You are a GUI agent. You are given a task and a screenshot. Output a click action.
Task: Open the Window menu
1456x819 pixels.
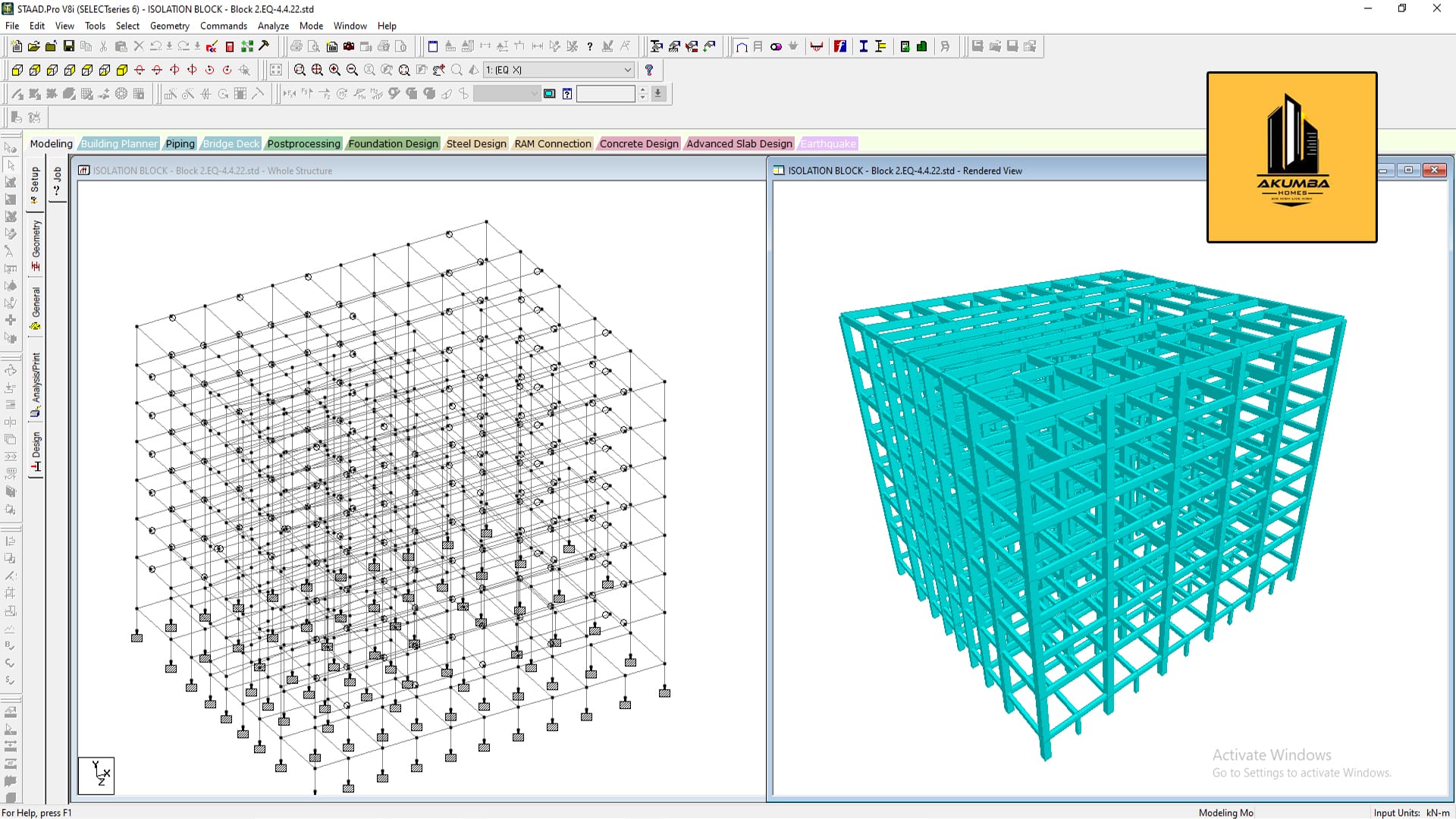pyautogui.click(x=350, y=26)
